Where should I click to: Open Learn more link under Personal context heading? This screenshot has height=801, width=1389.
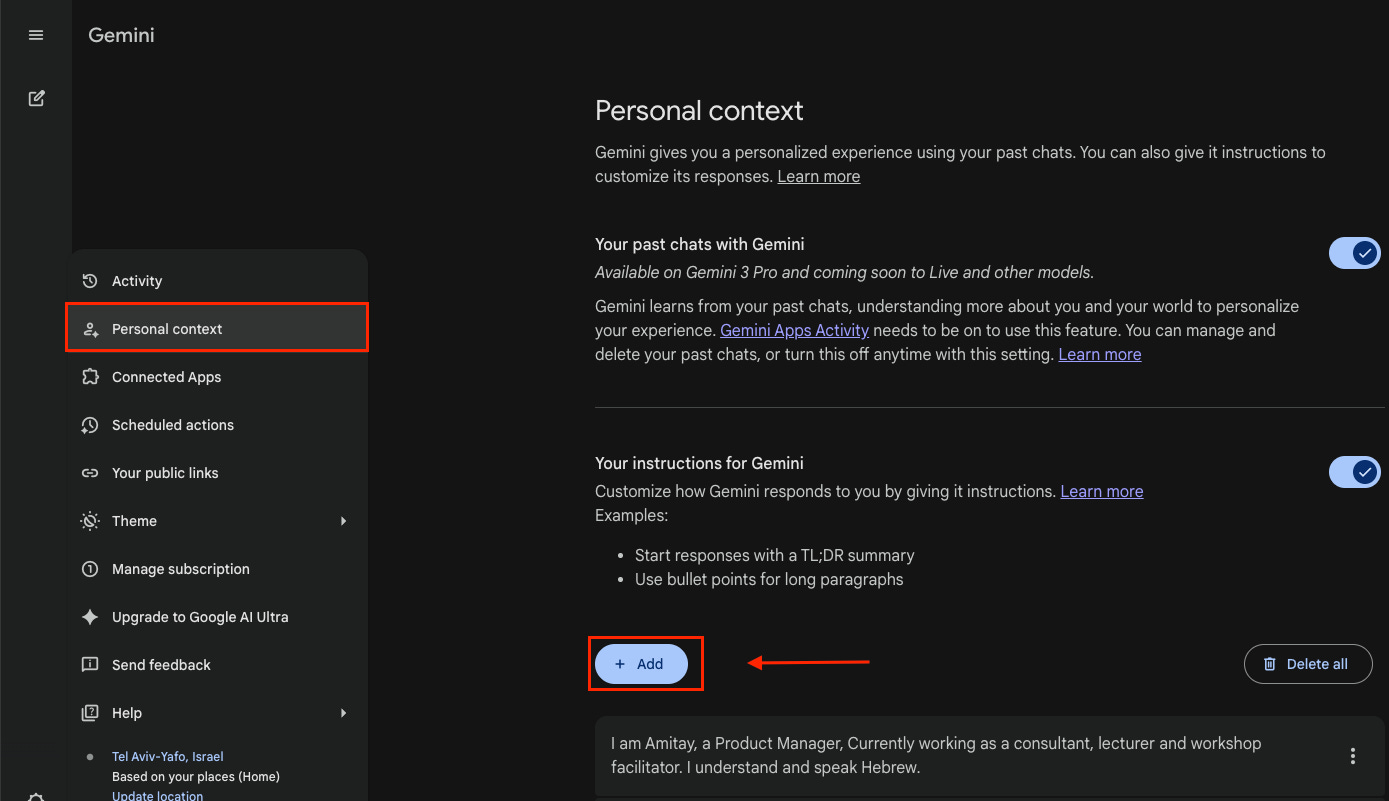pos(819,176)
